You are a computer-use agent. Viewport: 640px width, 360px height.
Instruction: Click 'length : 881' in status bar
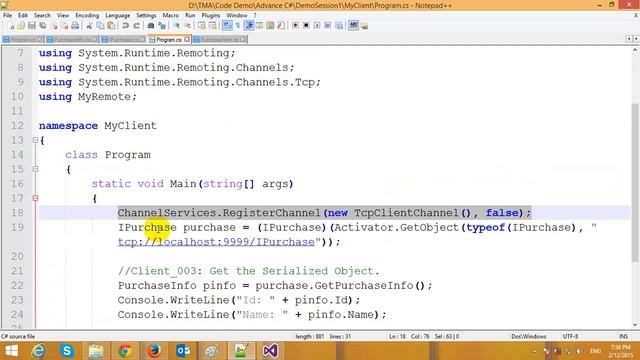(x=309, y=336)
